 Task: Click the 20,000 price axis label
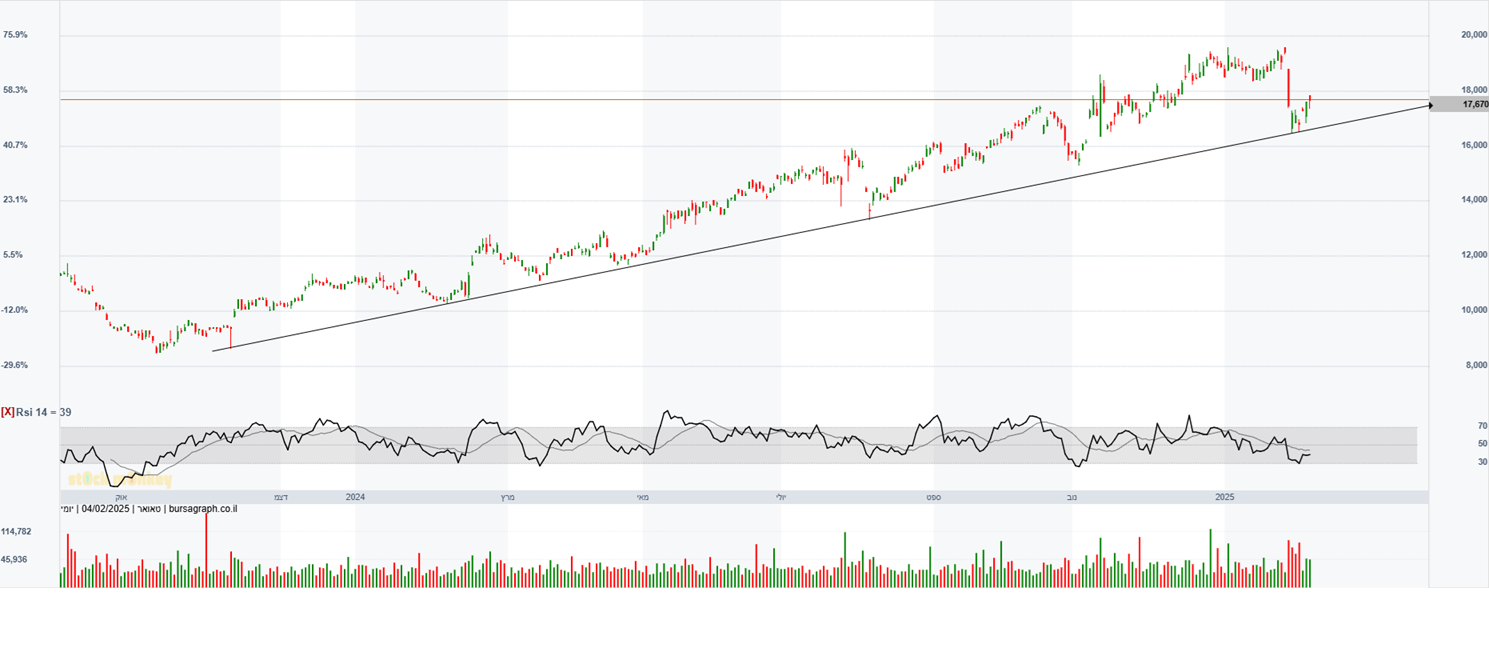click(1474, 35)
